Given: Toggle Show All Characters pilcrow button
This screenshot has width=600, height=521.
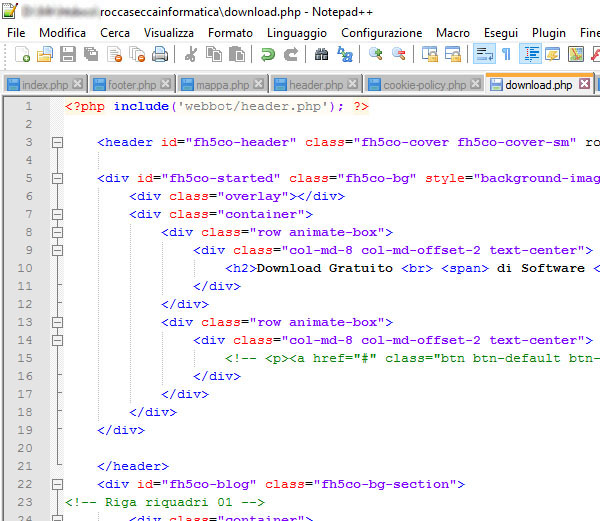Looking at the screenshot, I should pos(506,54).
